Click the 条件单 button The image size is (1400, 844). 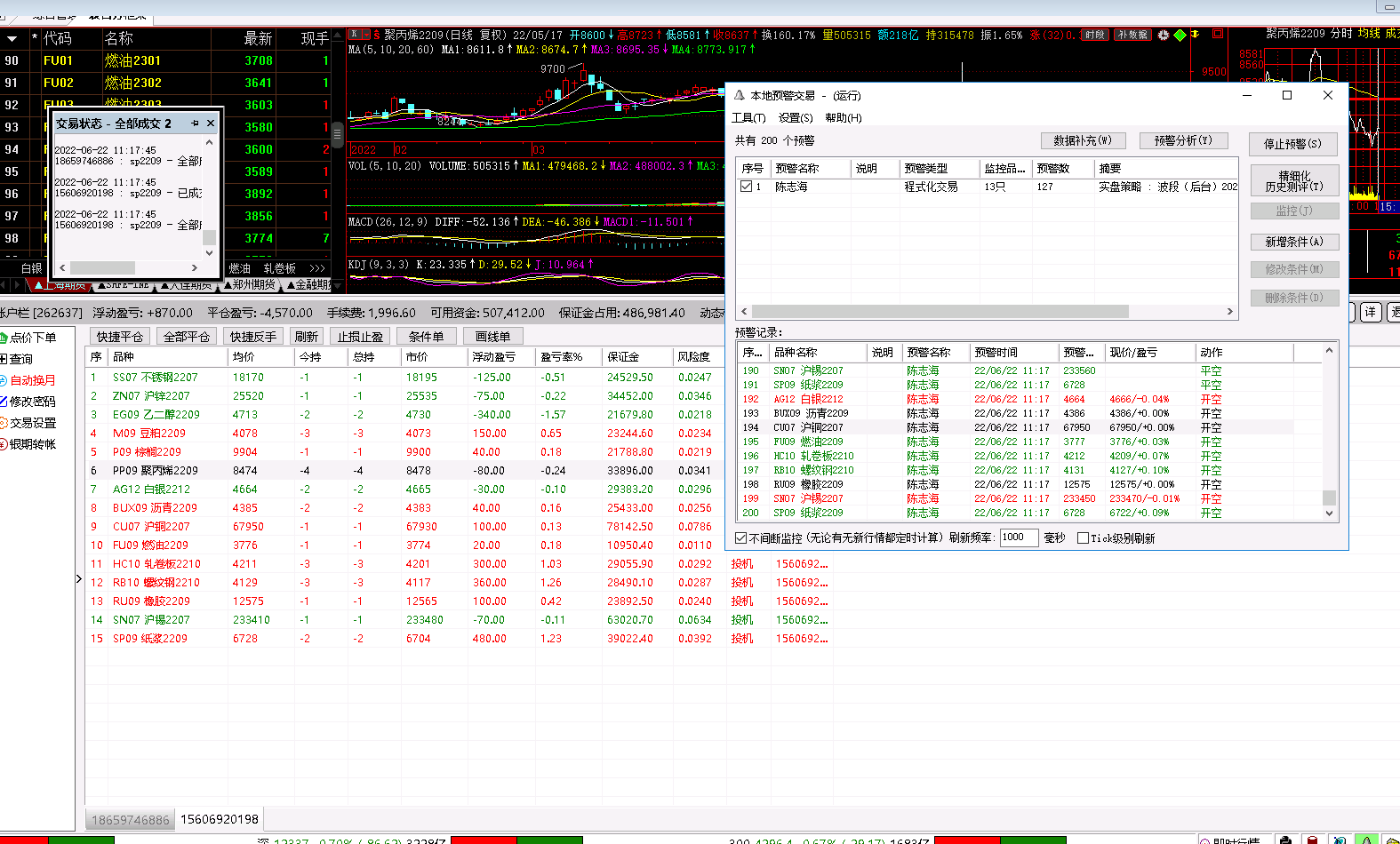[427, 337]
